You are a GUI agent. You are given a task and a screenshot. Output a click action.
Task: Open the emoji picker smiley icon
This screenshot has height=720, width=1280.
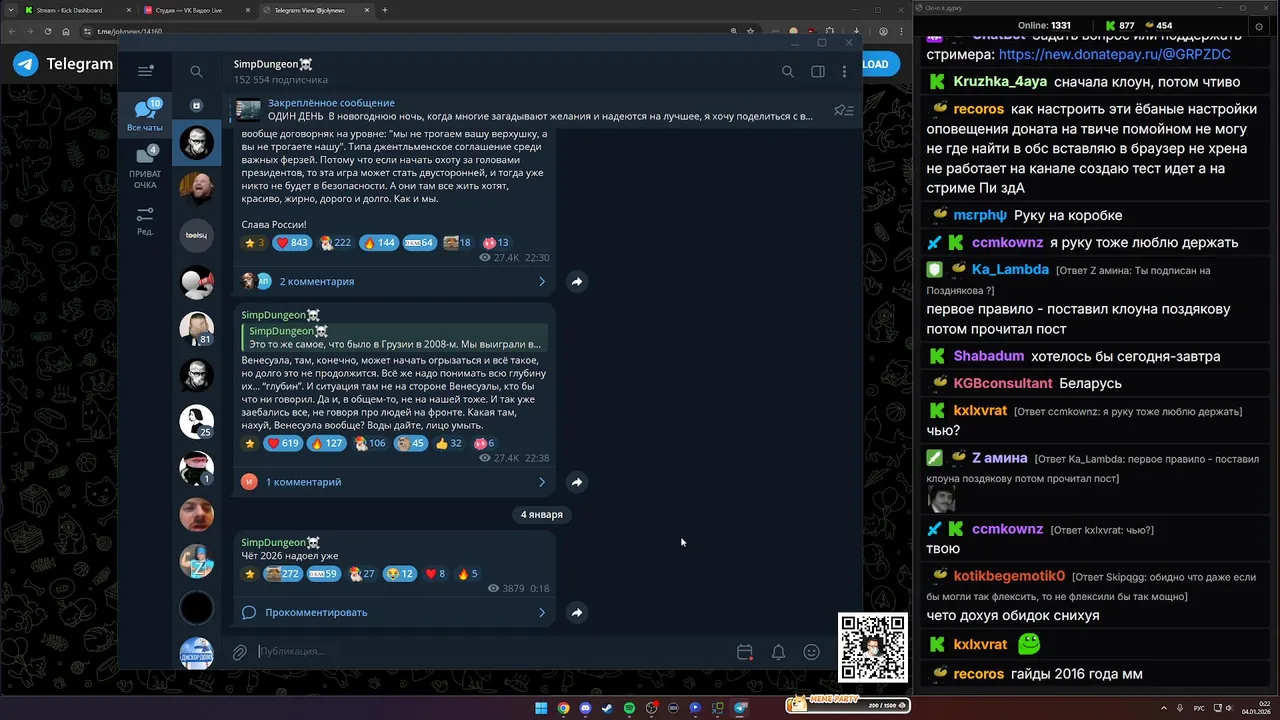pyautogui.click(x=812, y=652)
